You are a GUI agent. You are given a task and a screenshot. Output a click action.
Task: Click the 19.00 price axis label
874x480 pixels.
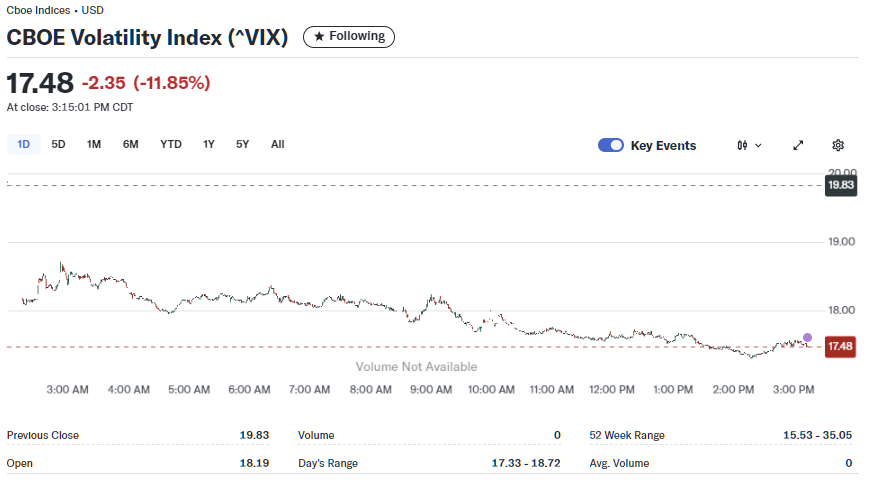(x=841, y=242)
